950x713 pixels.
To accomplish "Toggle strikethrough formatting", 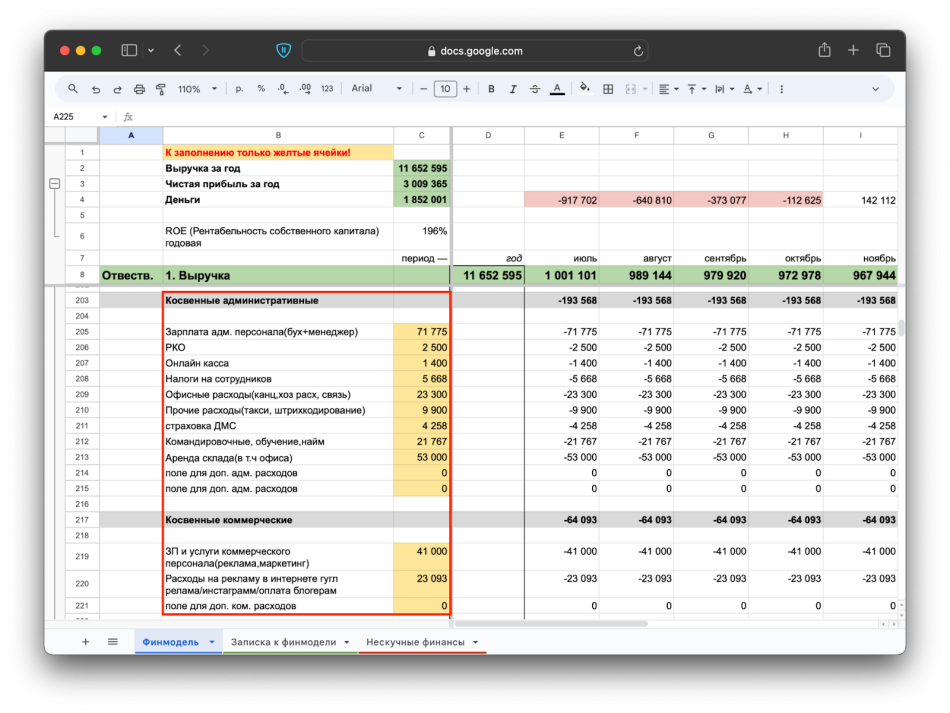I will 535,89.
